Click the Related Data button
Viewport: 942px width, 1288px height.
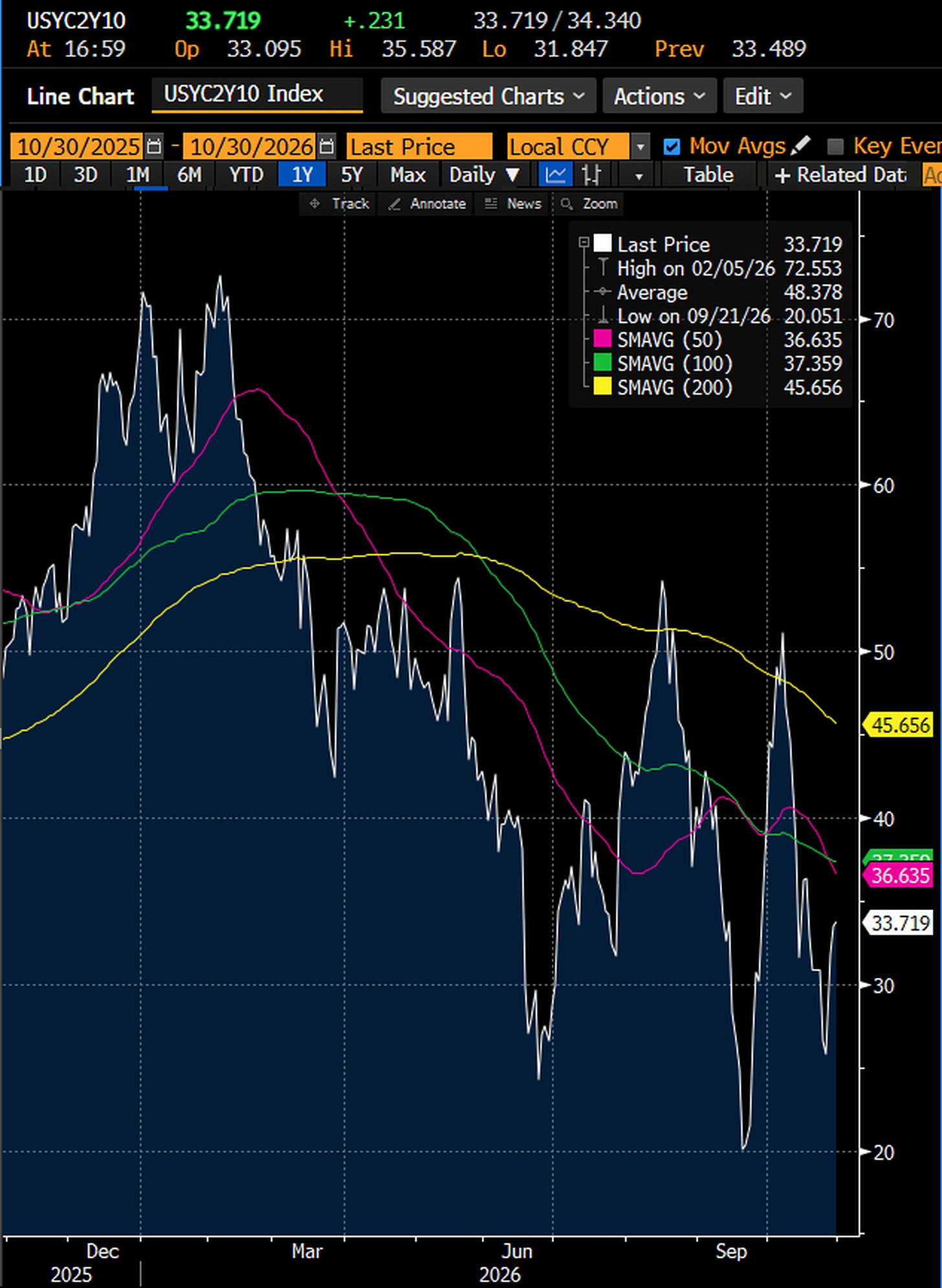point(840,175)
